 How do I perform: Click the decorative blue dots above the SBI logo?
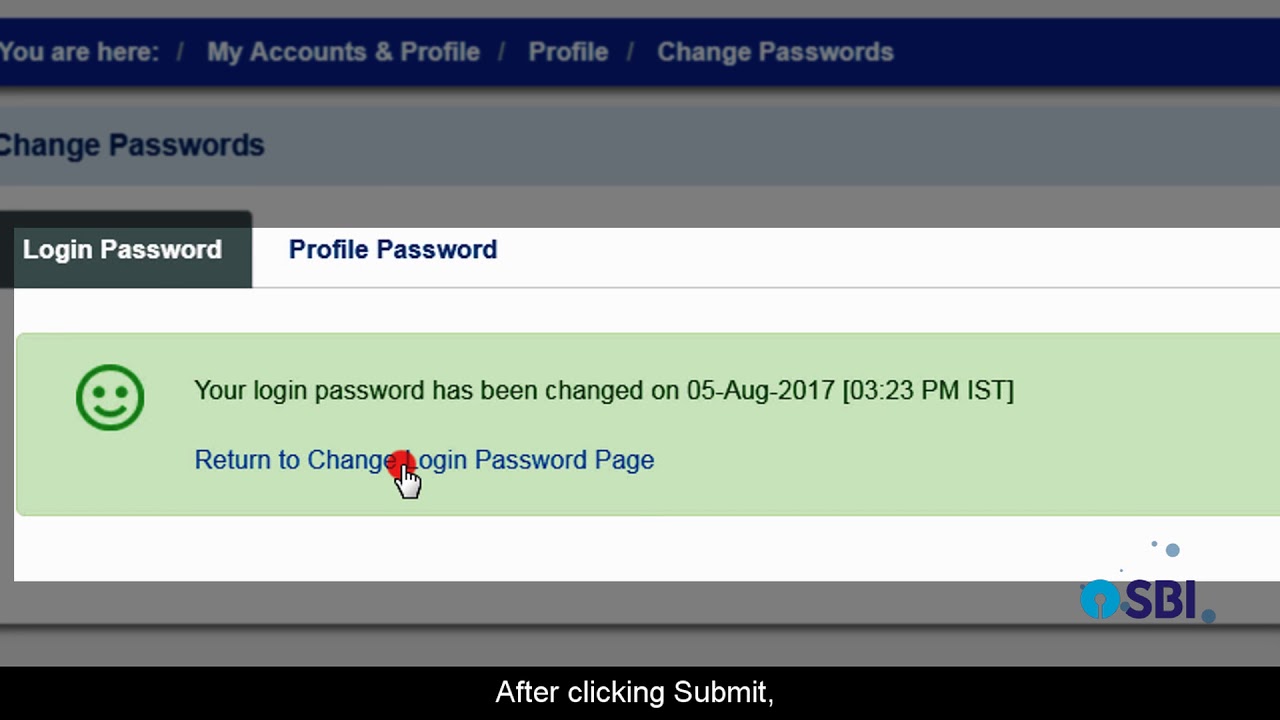click(x=1171, y=549)
